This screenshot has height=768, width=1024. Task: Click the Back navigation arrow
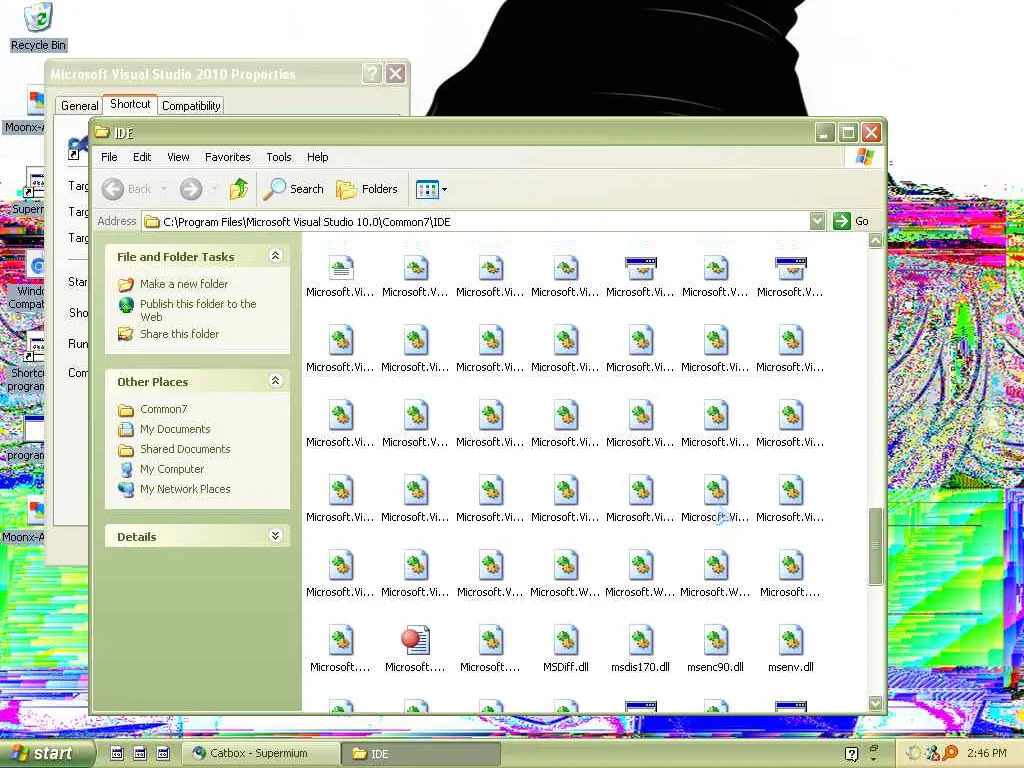pyautogui.click(x=113, y=189)
